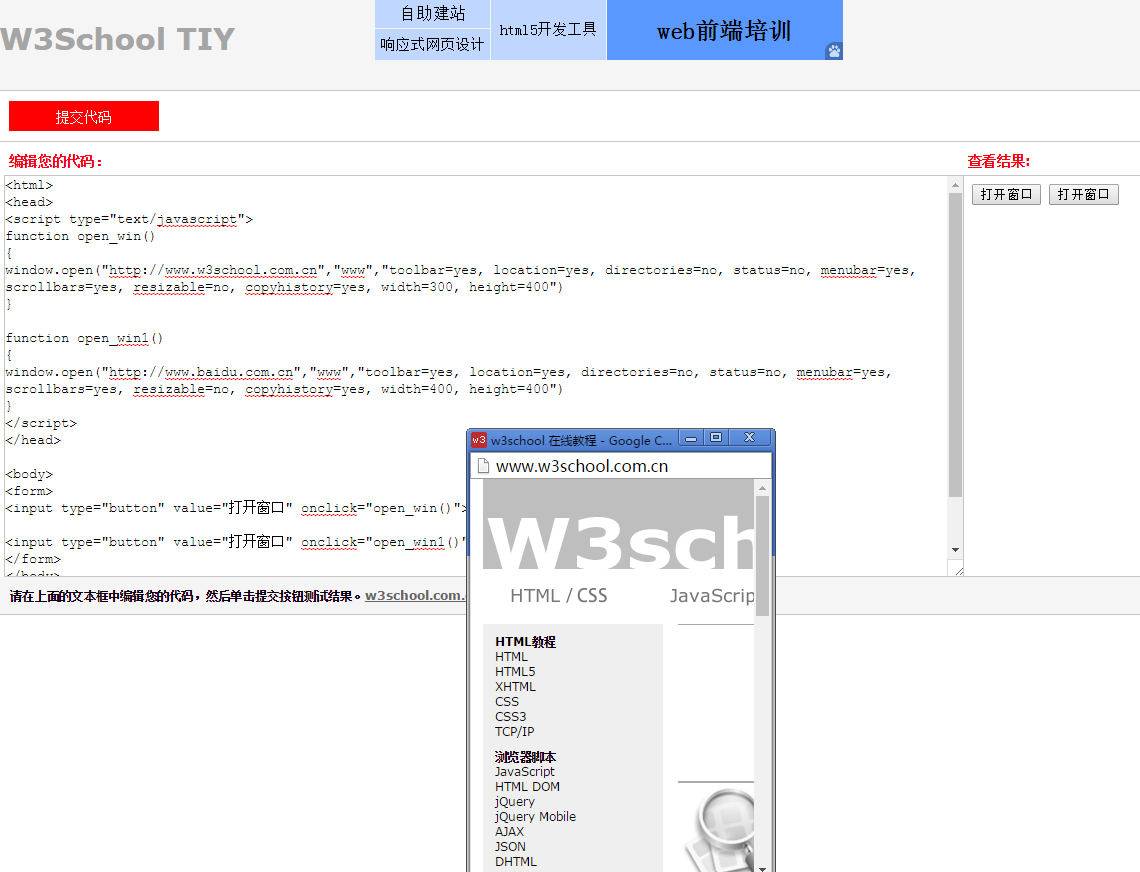
Task: Open the DHTML link in the popup sidebar
Action: tap(515, 861)
